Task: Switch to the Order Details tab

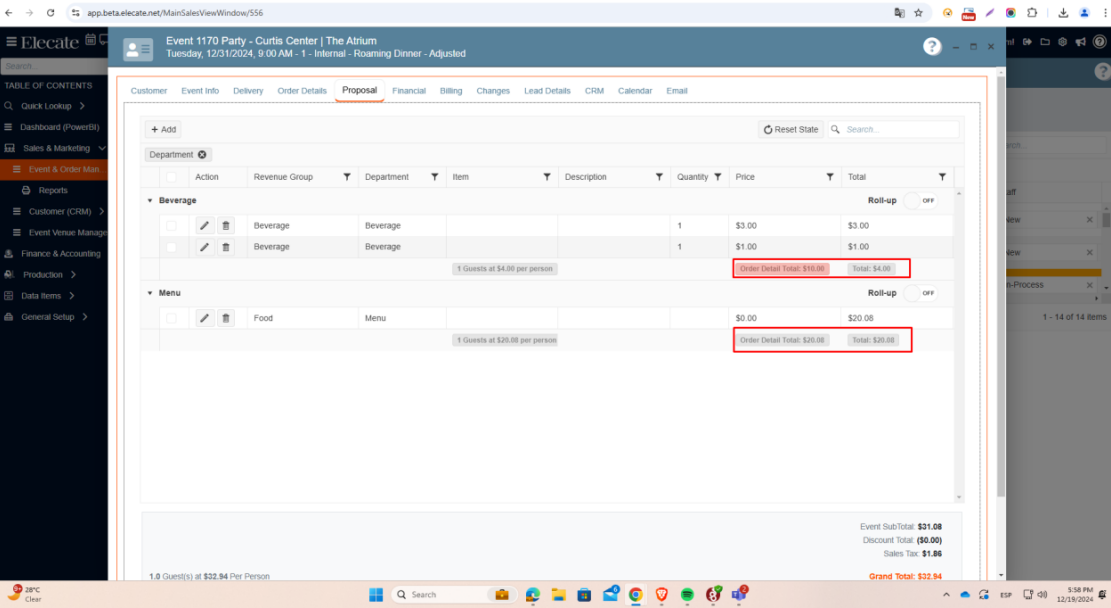Action: pyautogui.click(x=302, y=91)
